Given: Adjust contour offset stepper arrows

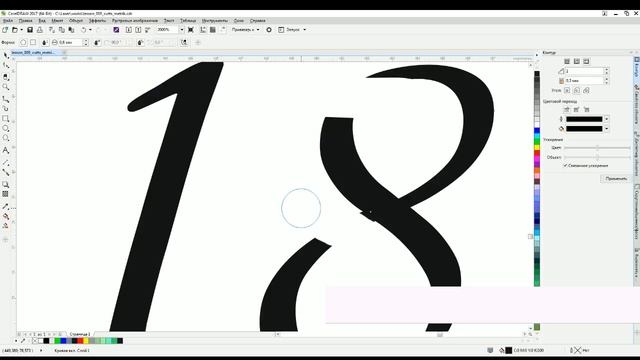Looking at the screenshot, I should (x=607, y=81).
